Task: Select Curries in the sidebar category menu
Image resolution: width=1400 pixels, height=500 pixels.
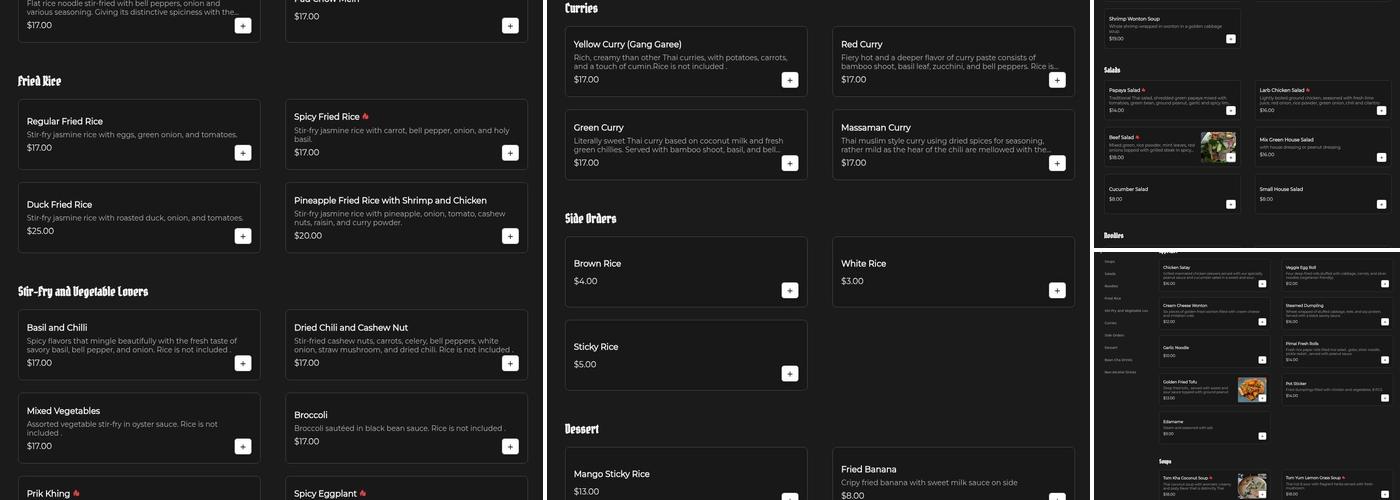Action: click(x=1110, y=323)
